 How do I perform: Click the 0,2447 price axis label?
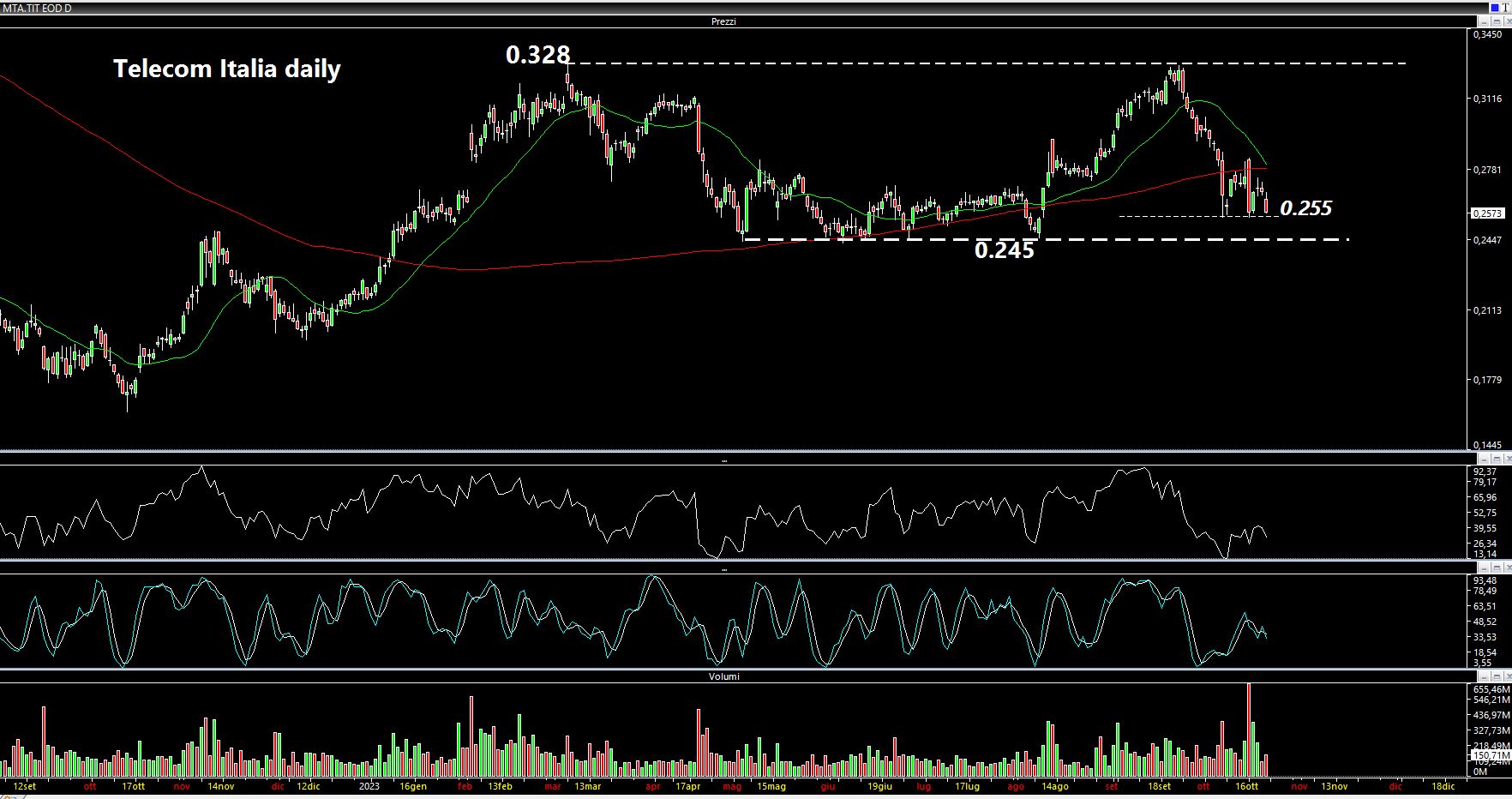[x=1487, y=240]
